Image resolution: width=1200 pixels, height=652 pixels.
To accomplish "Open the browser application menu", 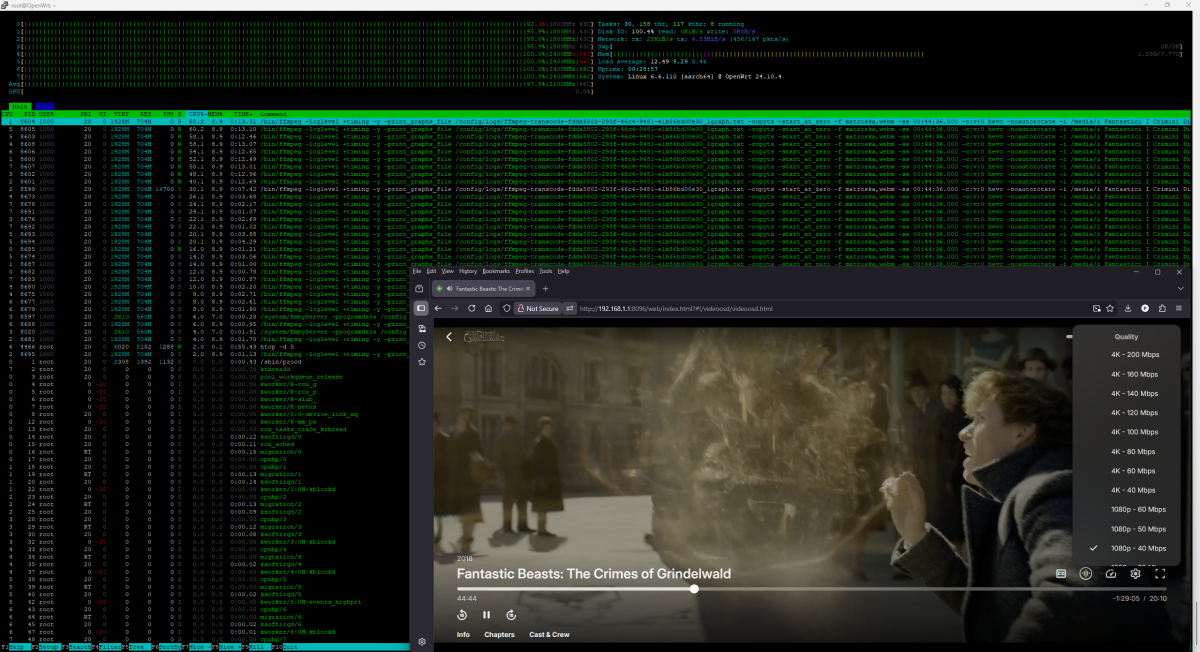I will tap(1177, 308).
